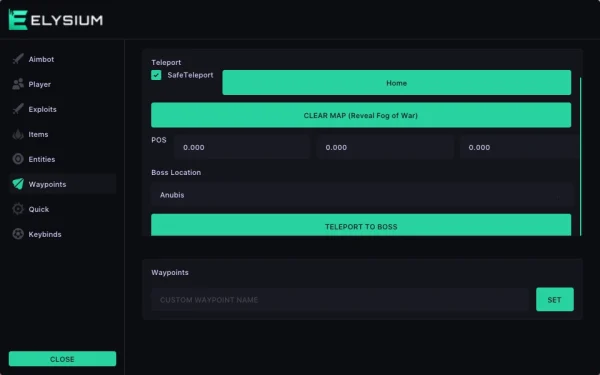The width and height of the screenshot is (600, 375).
Task: Open the Aimbot section
Action: (62, 59)
